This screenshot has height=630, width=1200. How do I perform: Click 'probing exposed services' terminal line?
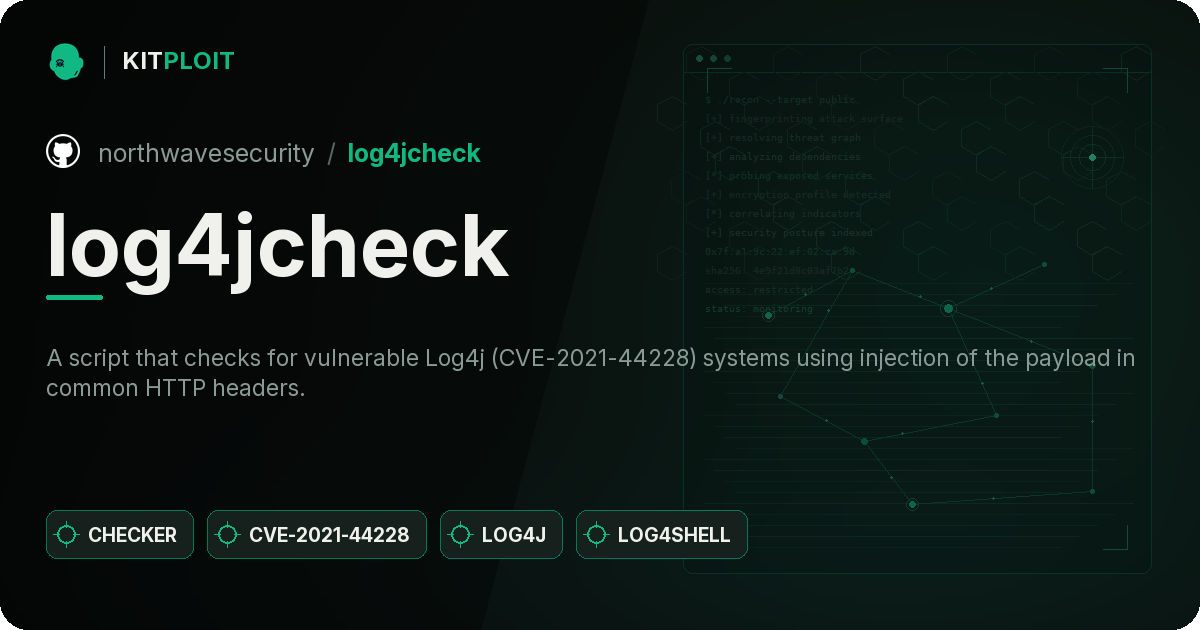click(x=789, y=176)
